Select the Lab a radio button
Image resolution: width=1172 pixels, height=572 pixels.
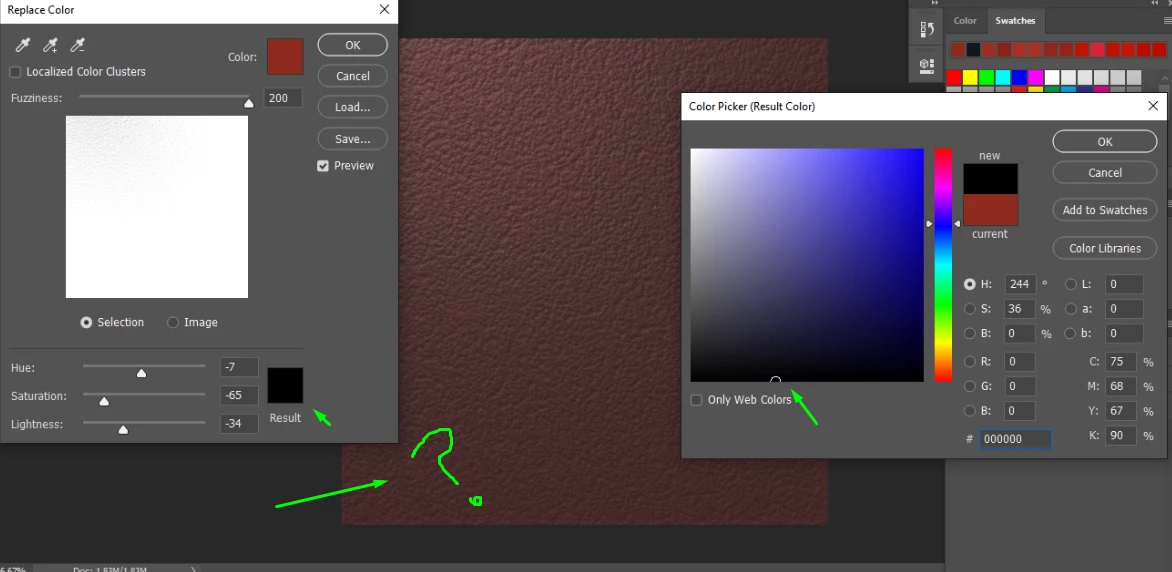(x=1071, y=309)
